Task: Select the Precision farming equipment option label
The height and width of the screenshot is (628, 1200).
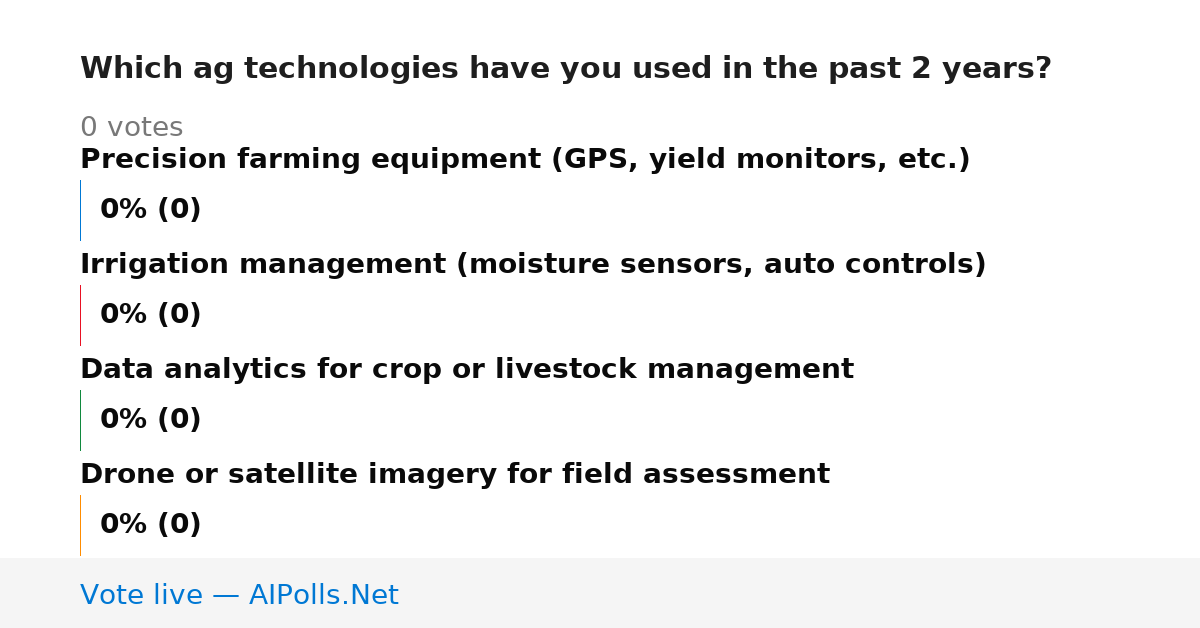Action: click(x=525, y=160)
